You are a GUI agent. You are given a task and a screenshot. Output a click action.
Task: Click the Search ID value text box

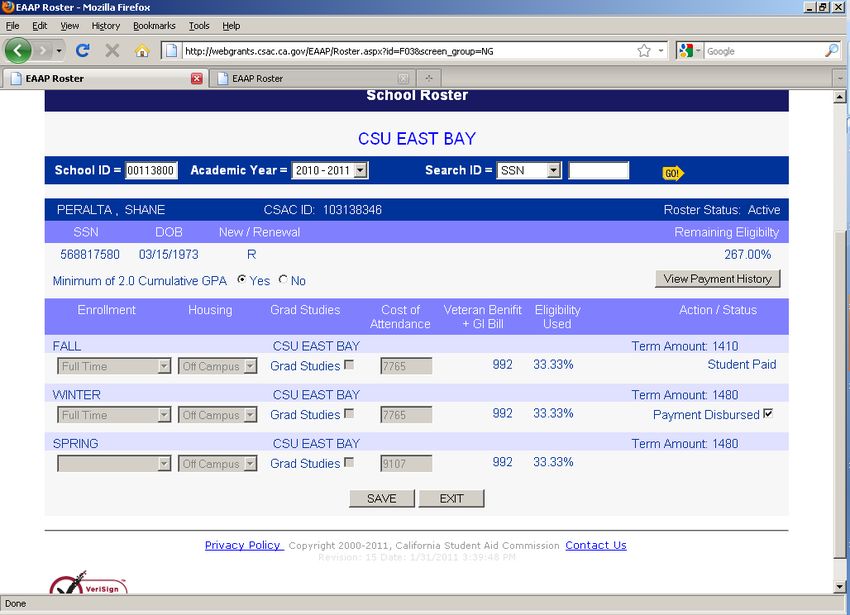[598, 170]
